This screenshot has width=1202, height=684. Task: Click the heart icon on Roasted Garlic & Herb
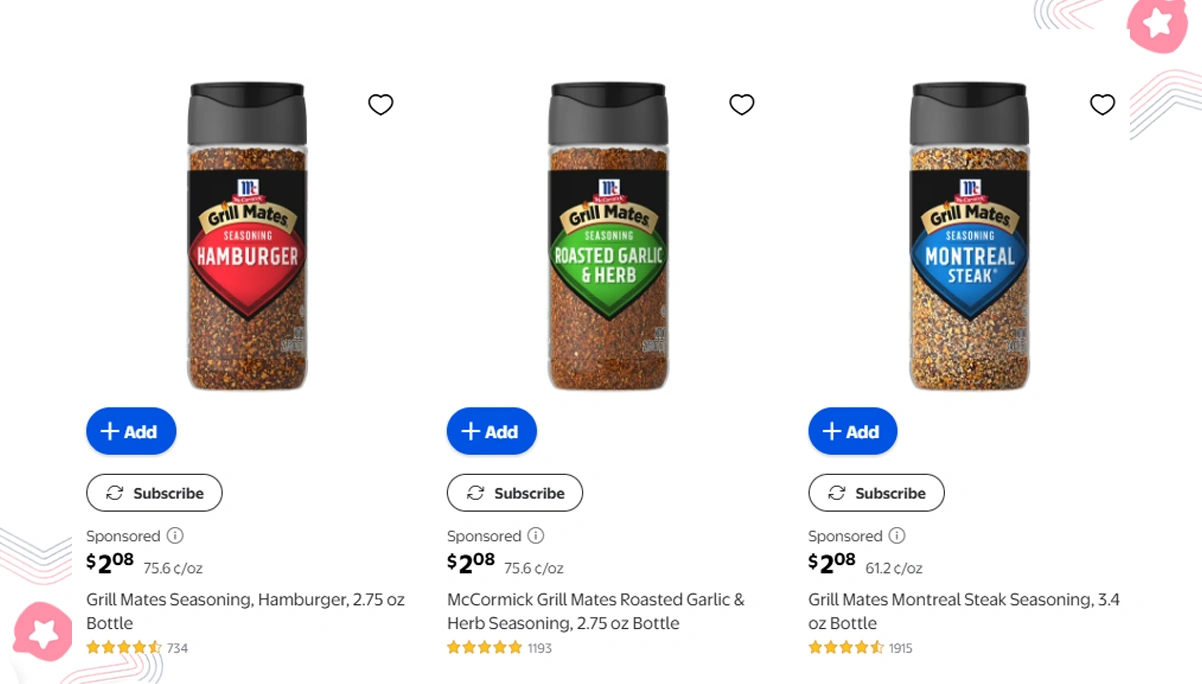741,104
